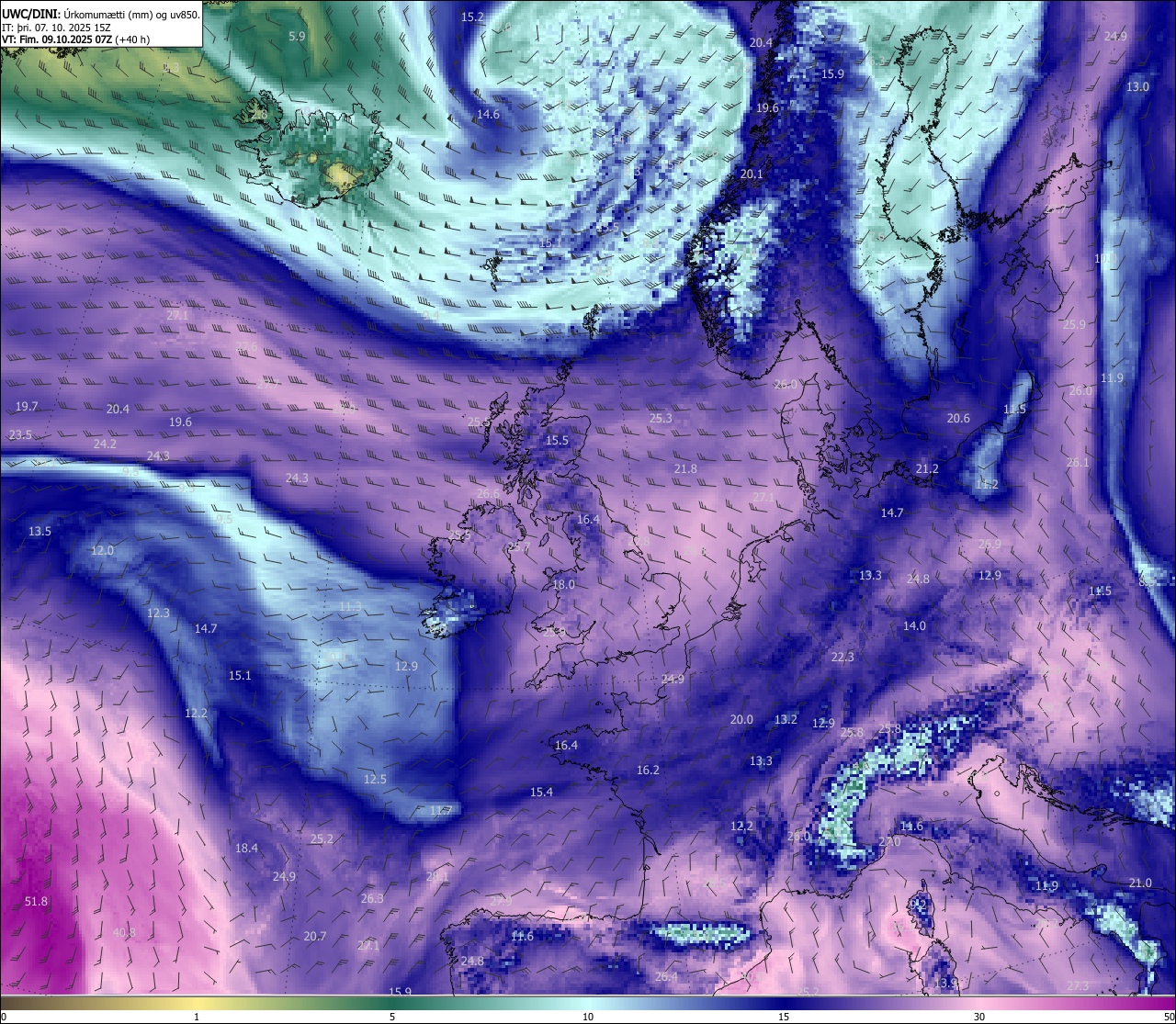The width and height of the screenshot is (1176, 1024).
Task: Click the 51.8 value on the map
Action: pos(36,902)
